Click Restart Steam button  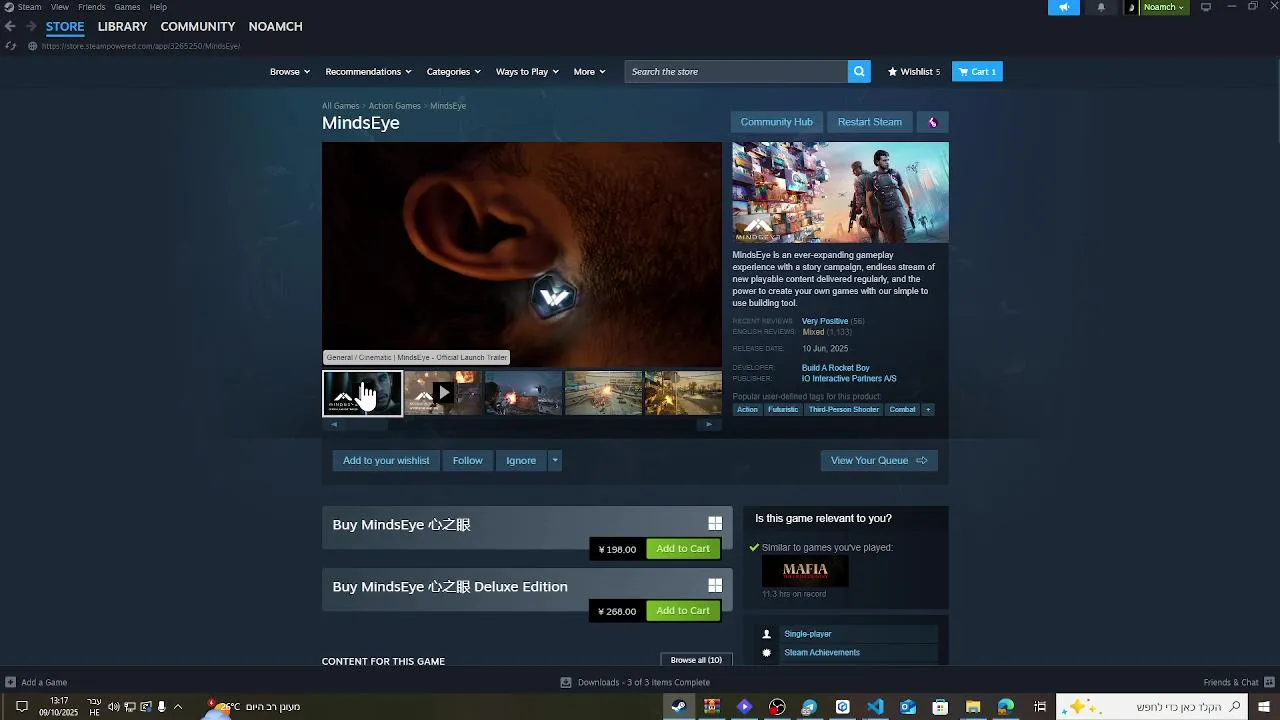870,122
